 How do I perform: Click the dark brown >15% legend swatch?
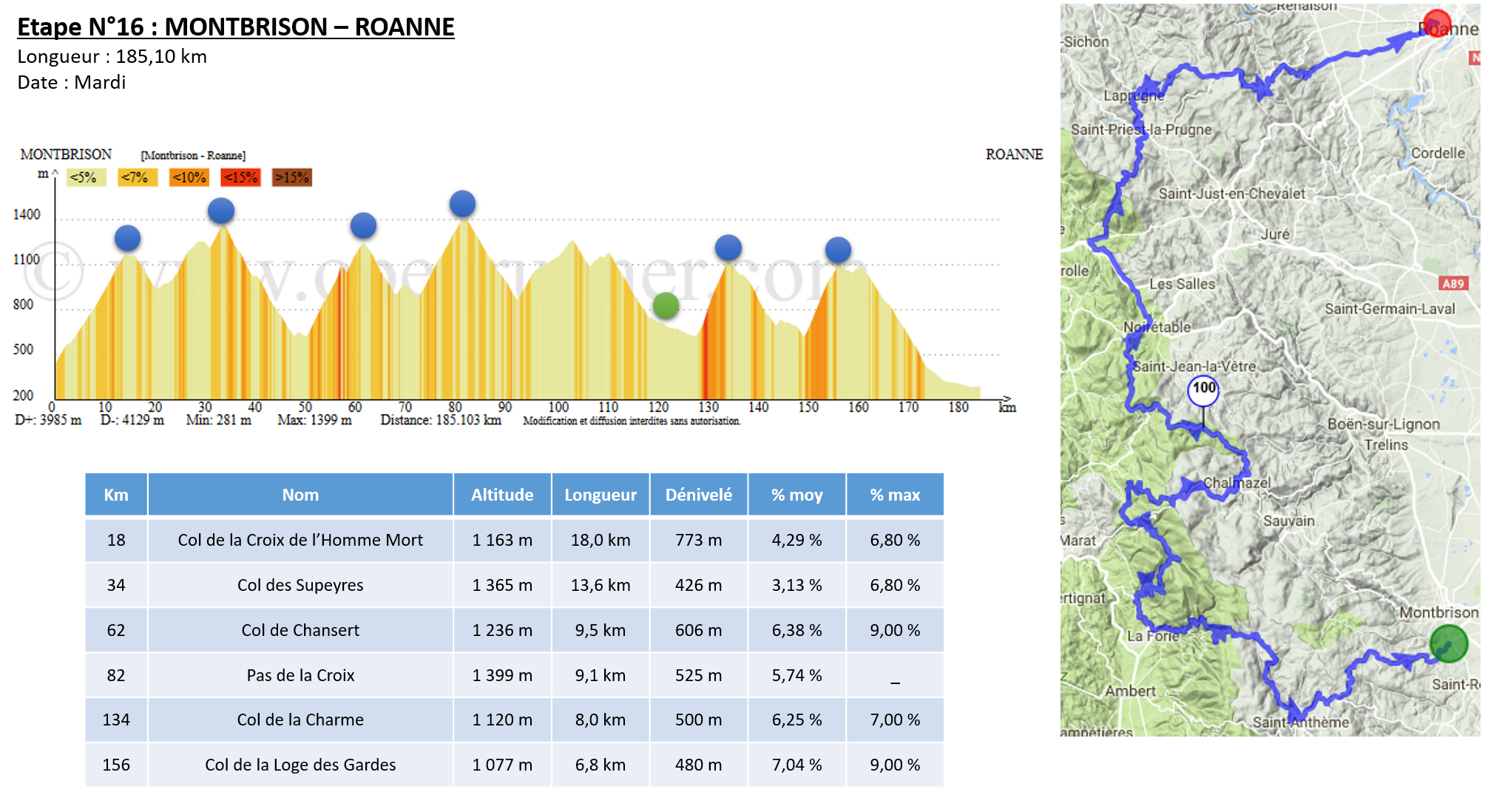292,177
